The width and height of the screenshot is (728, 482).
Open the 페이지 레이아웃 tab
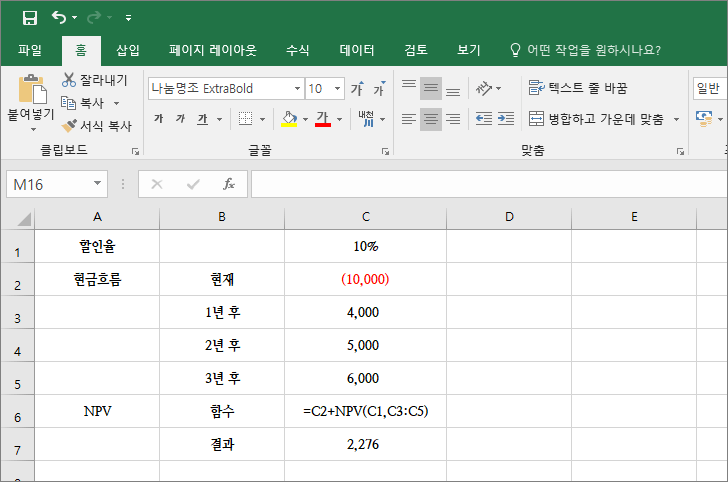(213, 50)
